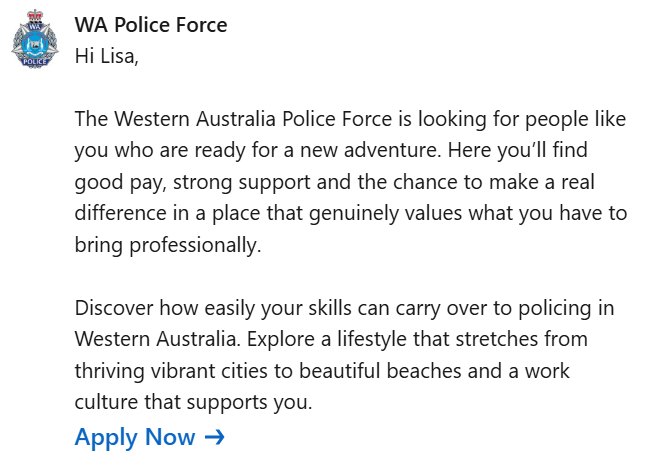The image size is (655, 469).
Task: Click the paragraph starting "The Western Australia Police"
Action: coord(350,182)
